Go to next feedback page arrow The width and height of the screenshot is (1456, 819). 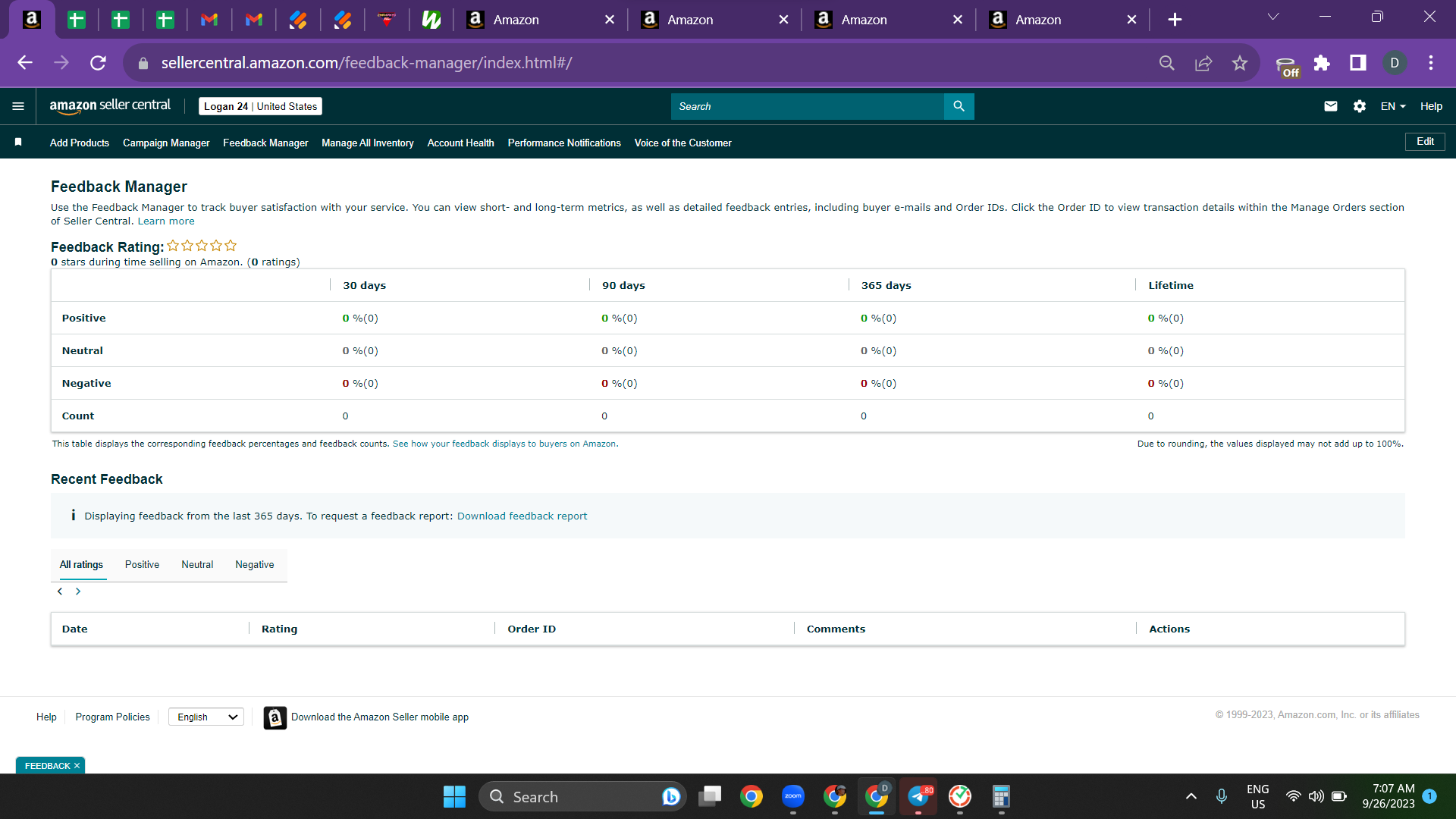pyautogui.click(x=77, y=591)
